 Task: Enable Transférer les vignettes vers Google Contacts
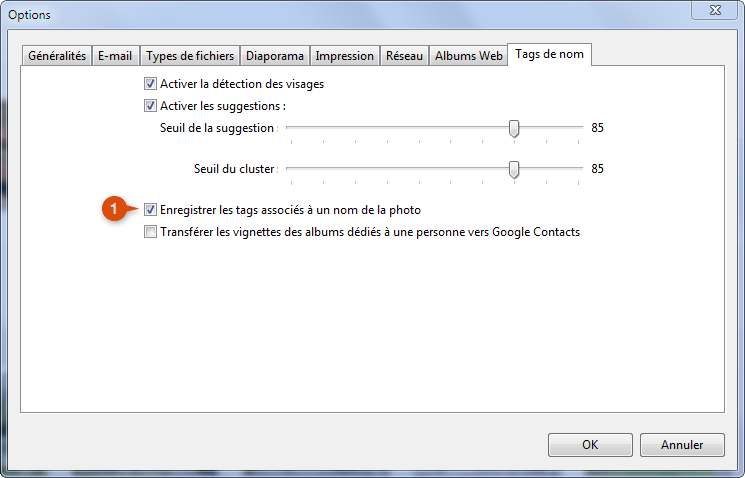click(150, 231)
